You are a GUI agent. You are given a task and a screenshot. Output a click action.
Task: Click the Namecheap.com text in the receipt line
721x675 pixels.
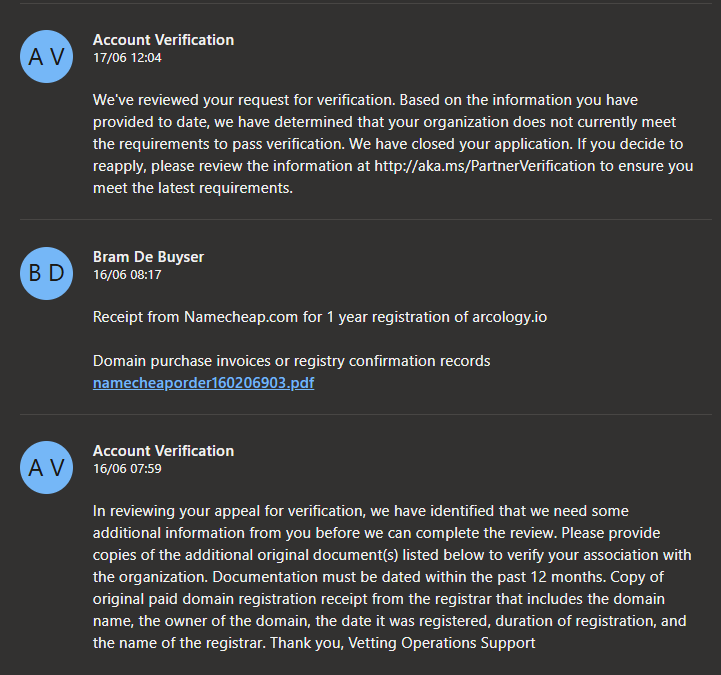(x=239, y=317)
